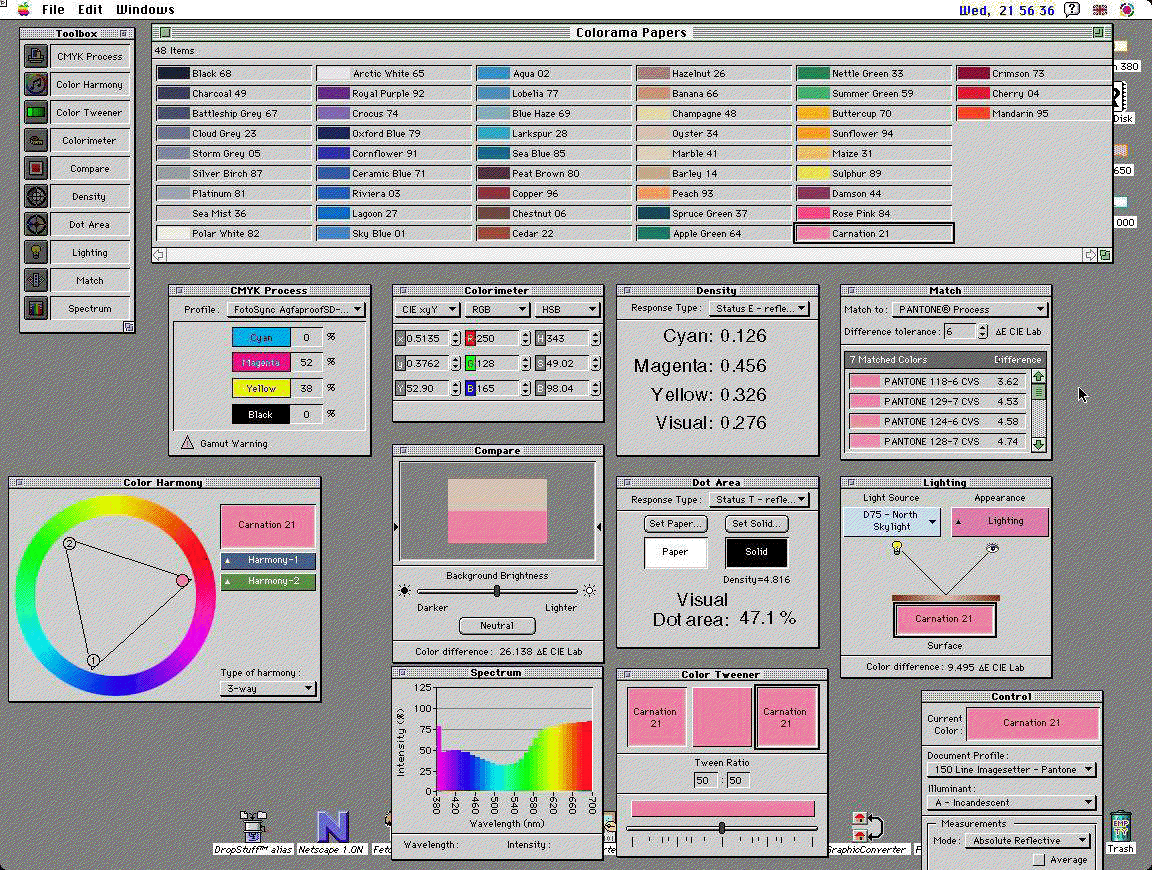
Task: Select Lighting bulb icon in Toolbox
Action: point(35,252)
